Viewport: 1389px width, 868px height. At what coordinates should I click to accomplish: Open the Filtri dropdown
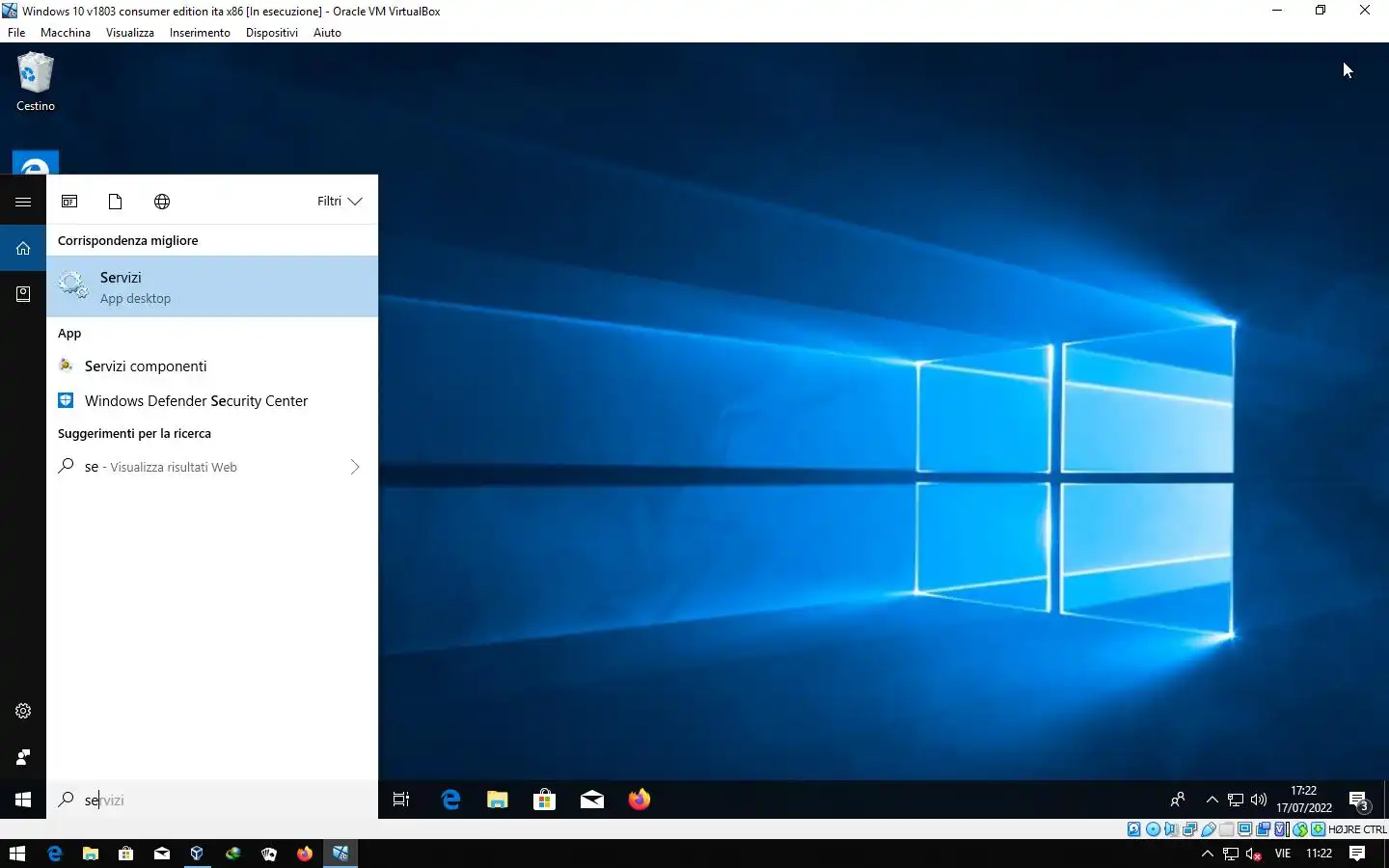click(x=340, y=202)
